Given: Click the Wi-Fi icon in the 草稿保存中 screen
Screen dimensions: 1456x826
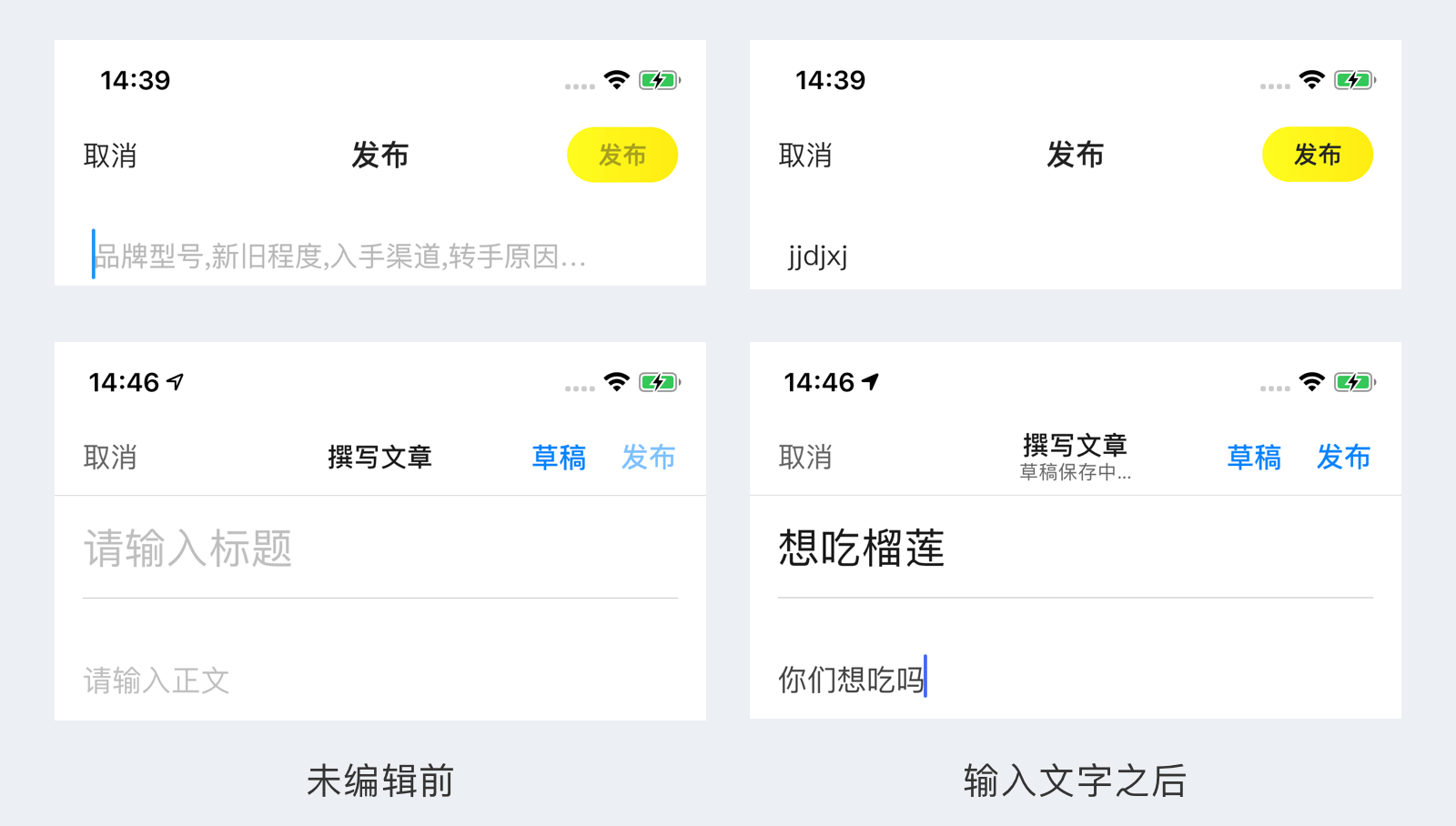Looking at the screenshot, I should [x=1312, y=382].
